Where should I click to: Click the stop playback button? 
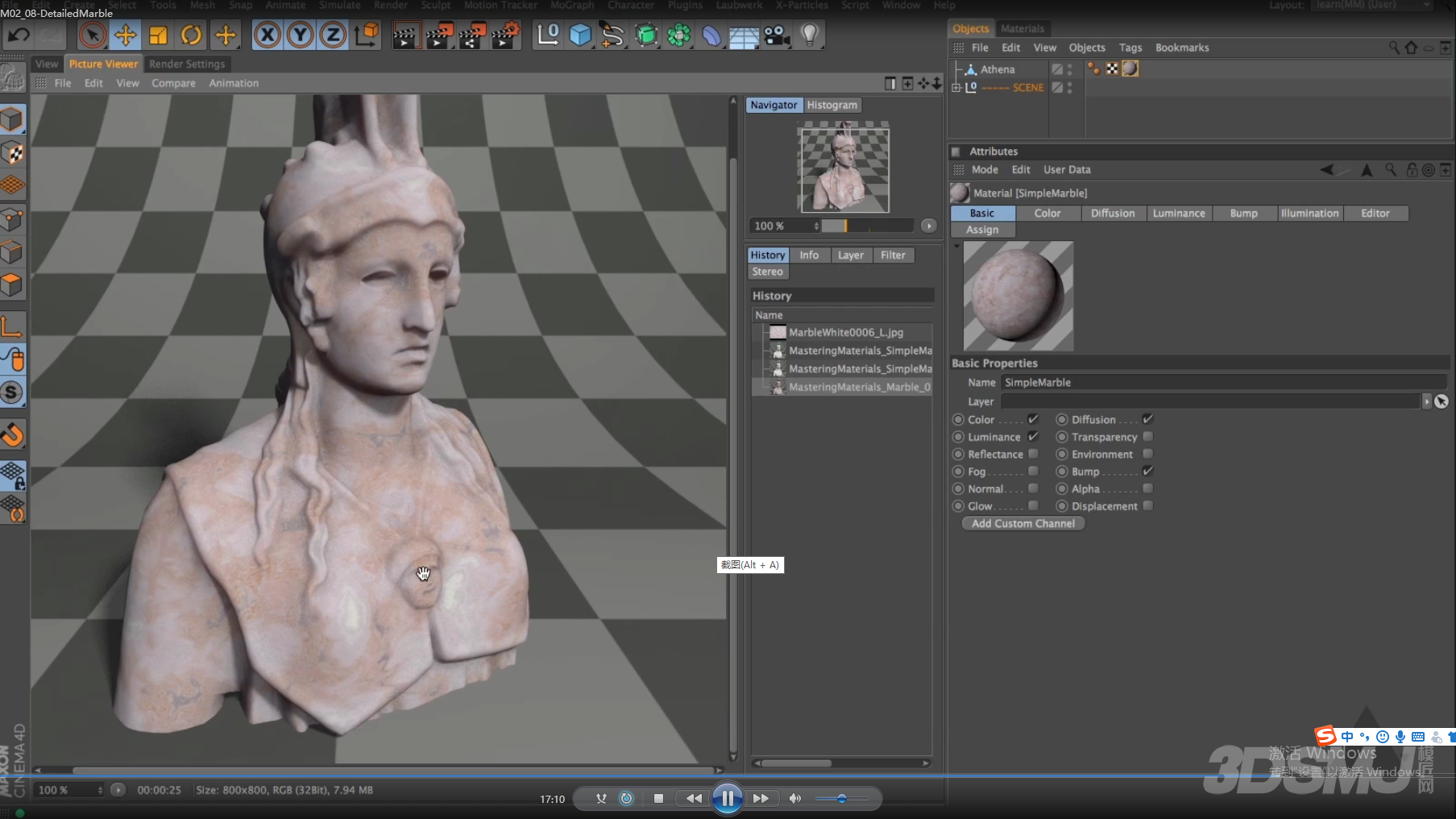click(658, 798)
